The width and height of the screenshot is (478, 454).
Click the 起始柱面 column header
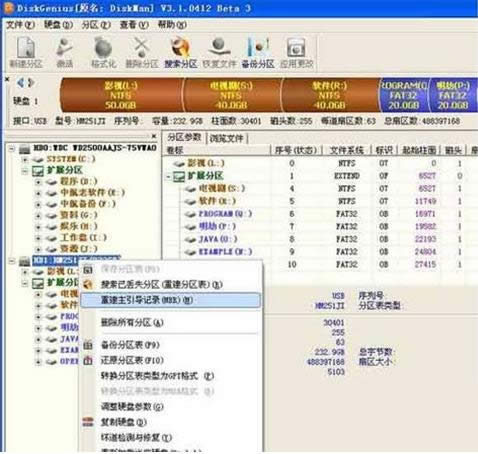click(419, 150)
